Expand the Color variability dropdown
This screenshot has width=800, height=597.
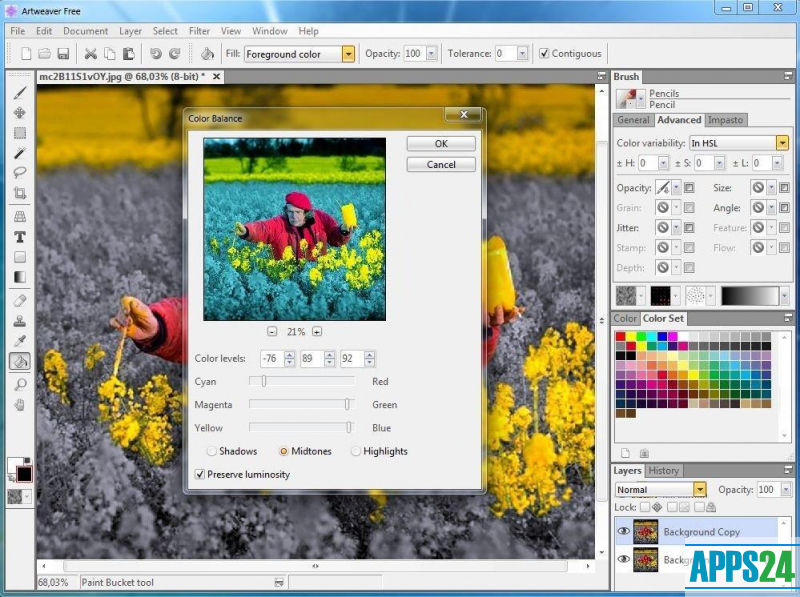tap(782, 143)
